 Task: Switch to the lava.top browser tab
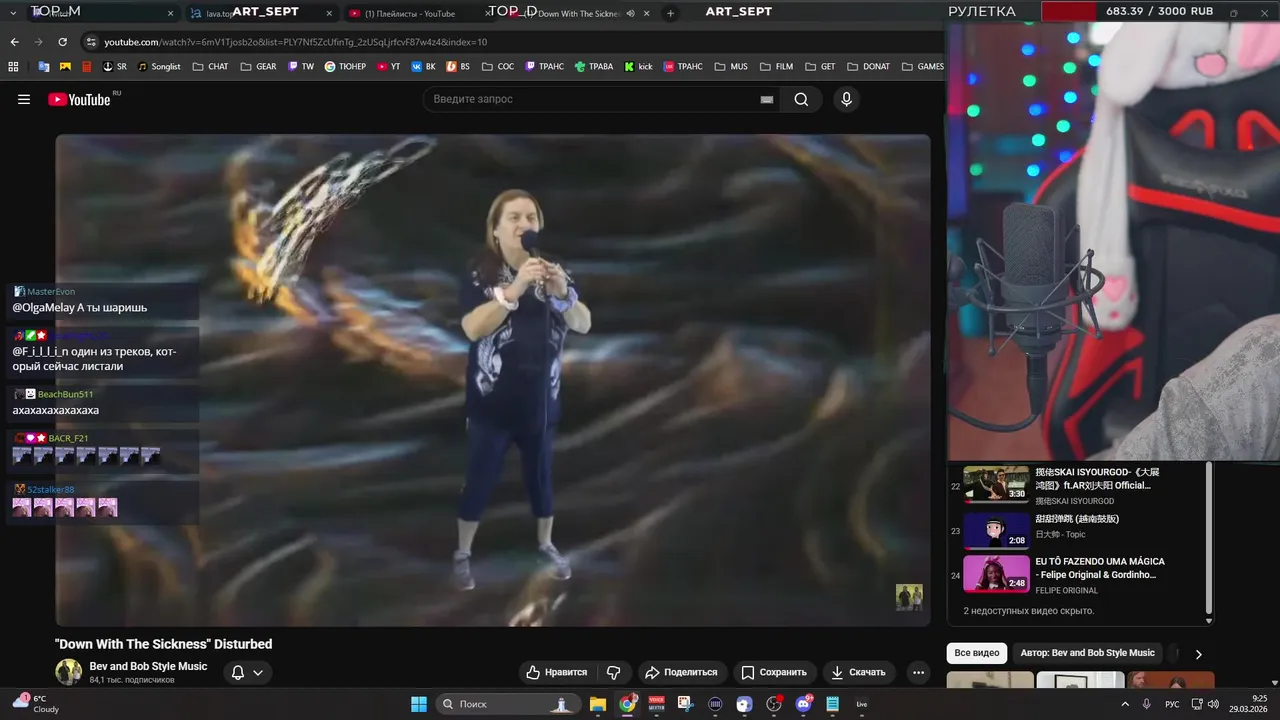[x=260, y=13]
